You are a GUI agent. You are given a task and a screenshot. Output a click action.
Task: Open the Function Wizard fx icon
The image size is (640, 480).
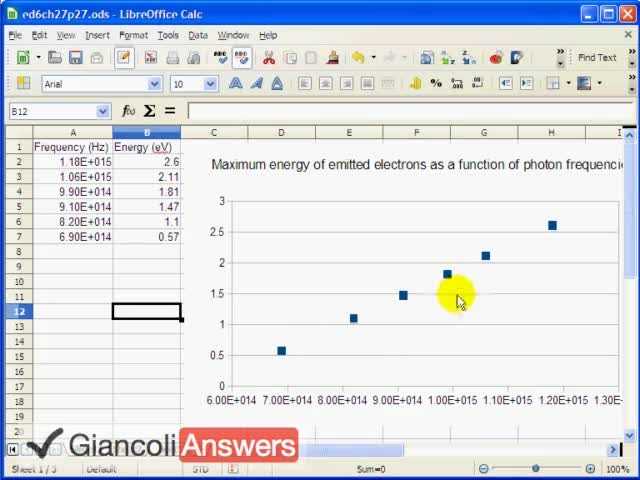click(128, 111)
